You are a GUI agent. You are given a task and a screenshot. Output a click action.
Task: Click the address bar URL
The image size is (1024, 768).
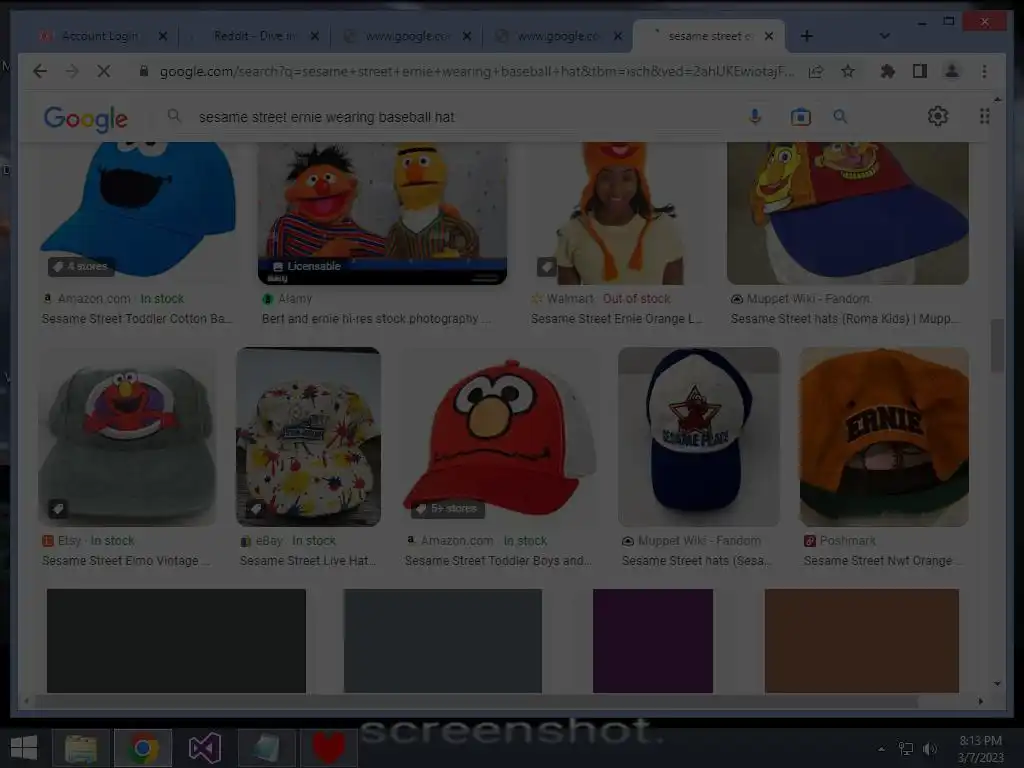point(477,71)
